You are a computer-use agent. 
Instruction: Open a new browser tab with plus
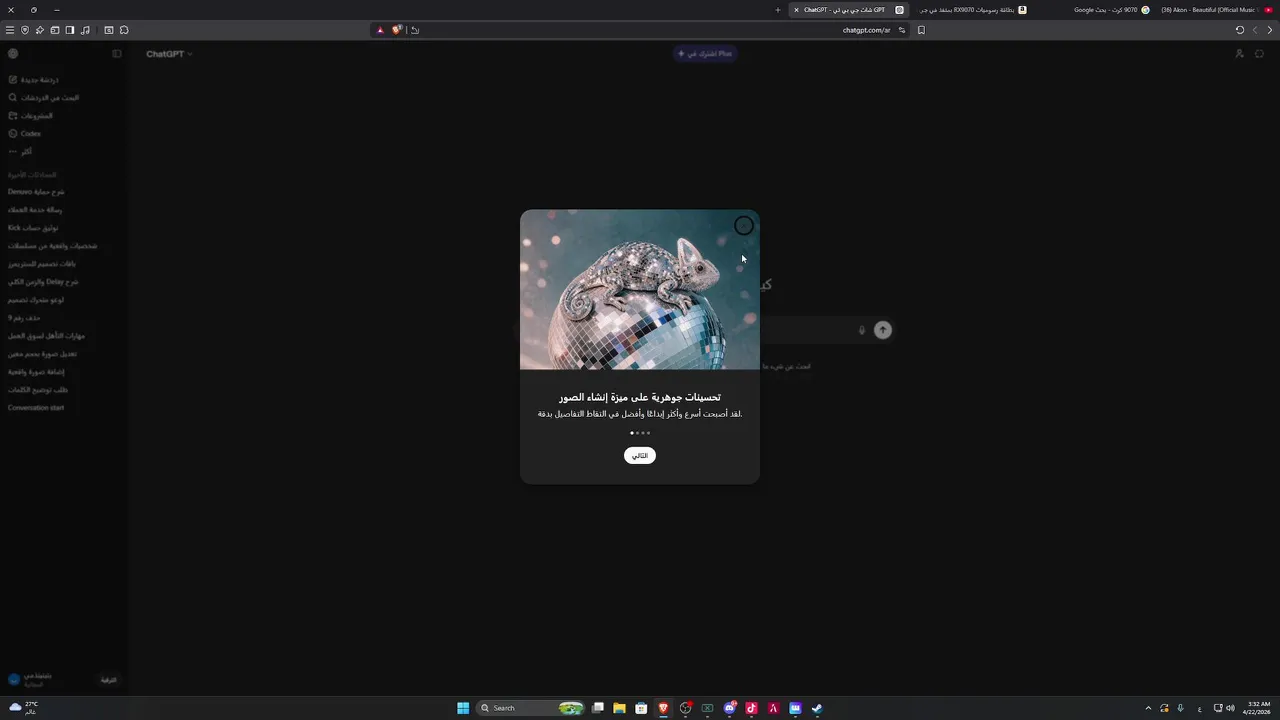click(778, 10)
